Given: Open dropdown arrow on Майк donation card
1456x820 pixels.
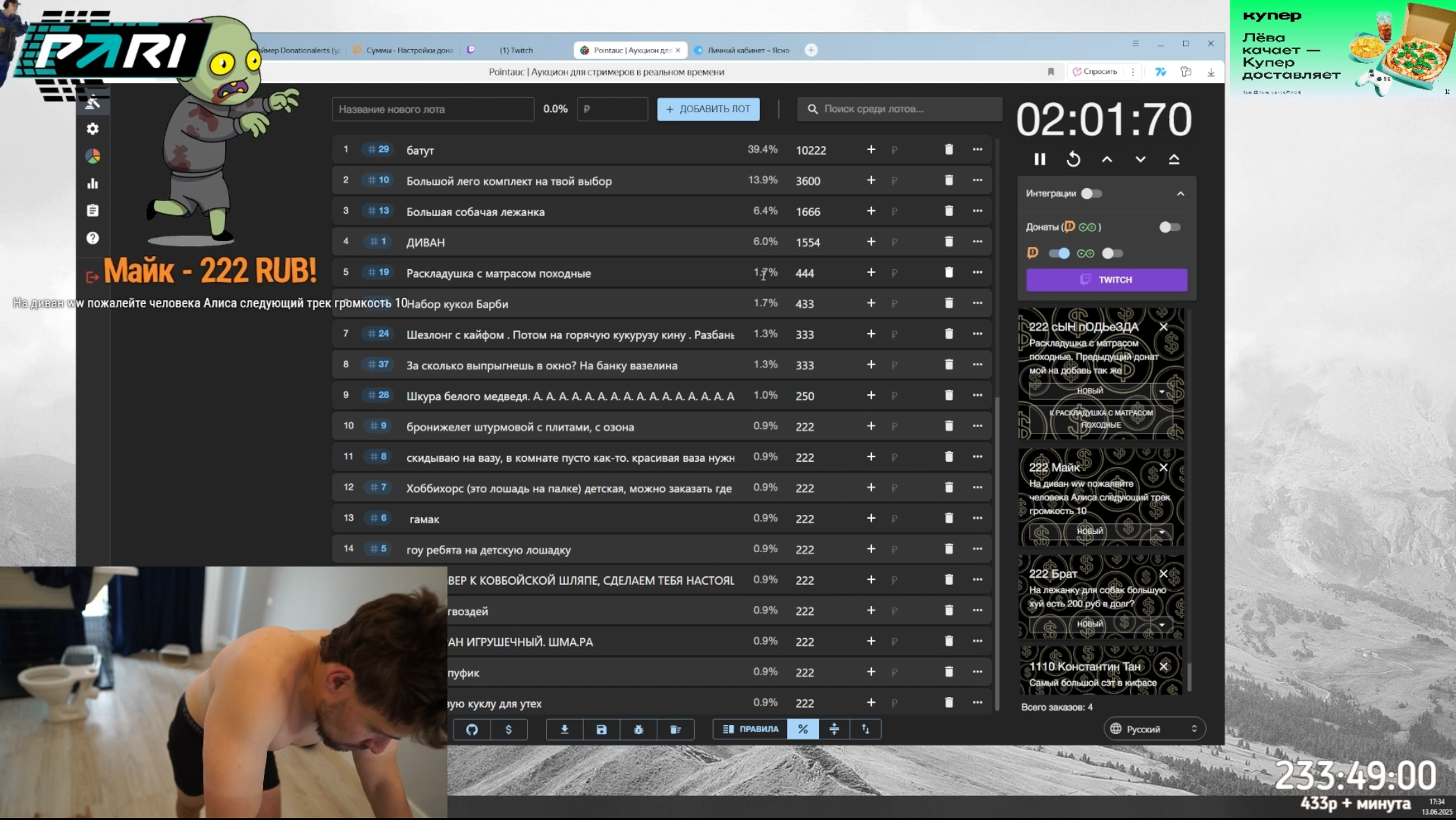Looking at the screenshot, I should point(1162,532).
